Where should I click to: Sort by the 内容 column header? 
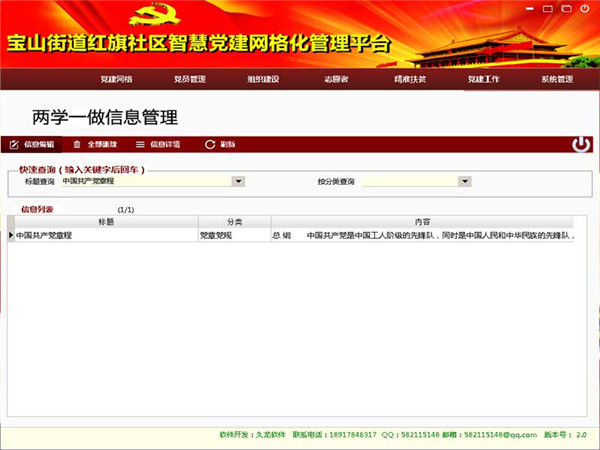(422, 222)
